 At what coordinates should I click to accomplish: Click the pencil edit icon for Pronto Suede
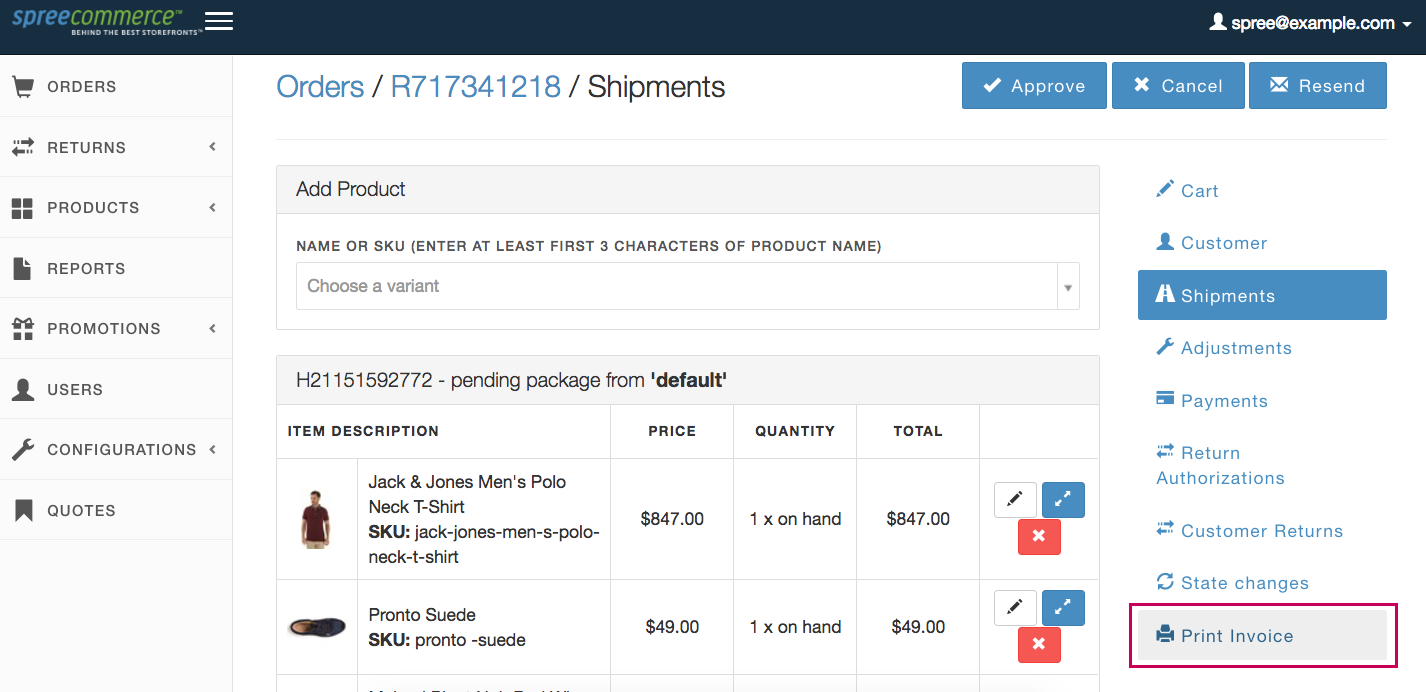click(1015, 607)
